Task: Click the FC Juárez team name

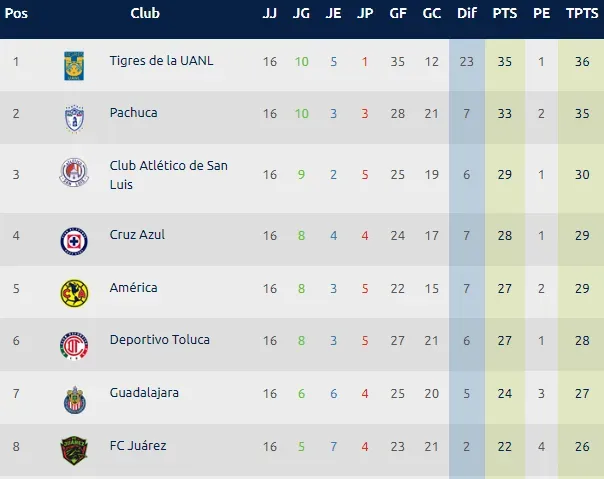Action: pos(136,445)
